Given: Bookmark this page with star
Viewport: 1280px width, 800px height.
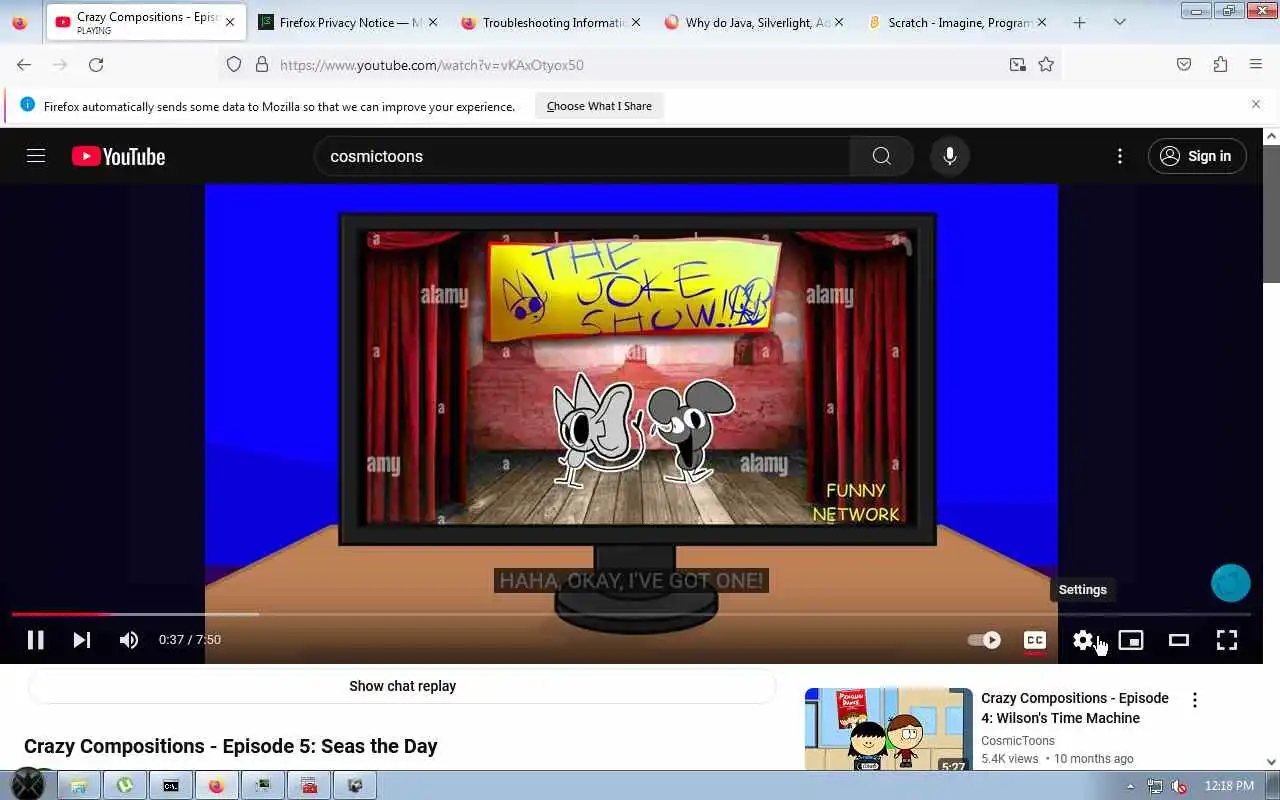Looking at the screenshot, I should [x=1046, y=64].
